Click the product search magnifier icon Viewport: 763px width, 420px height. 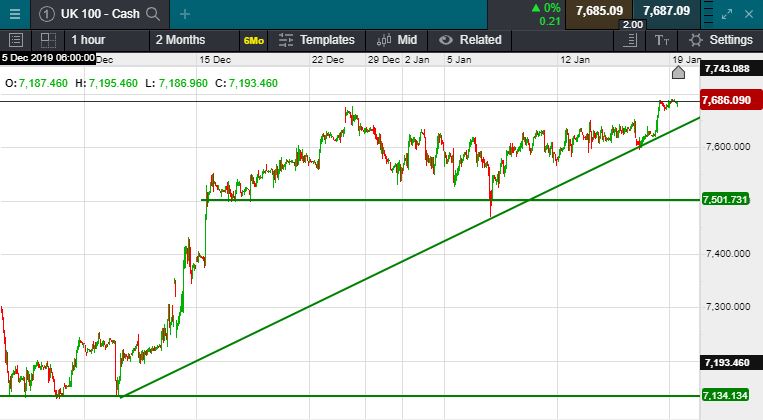pyautogui.click(x=152, y=13)
